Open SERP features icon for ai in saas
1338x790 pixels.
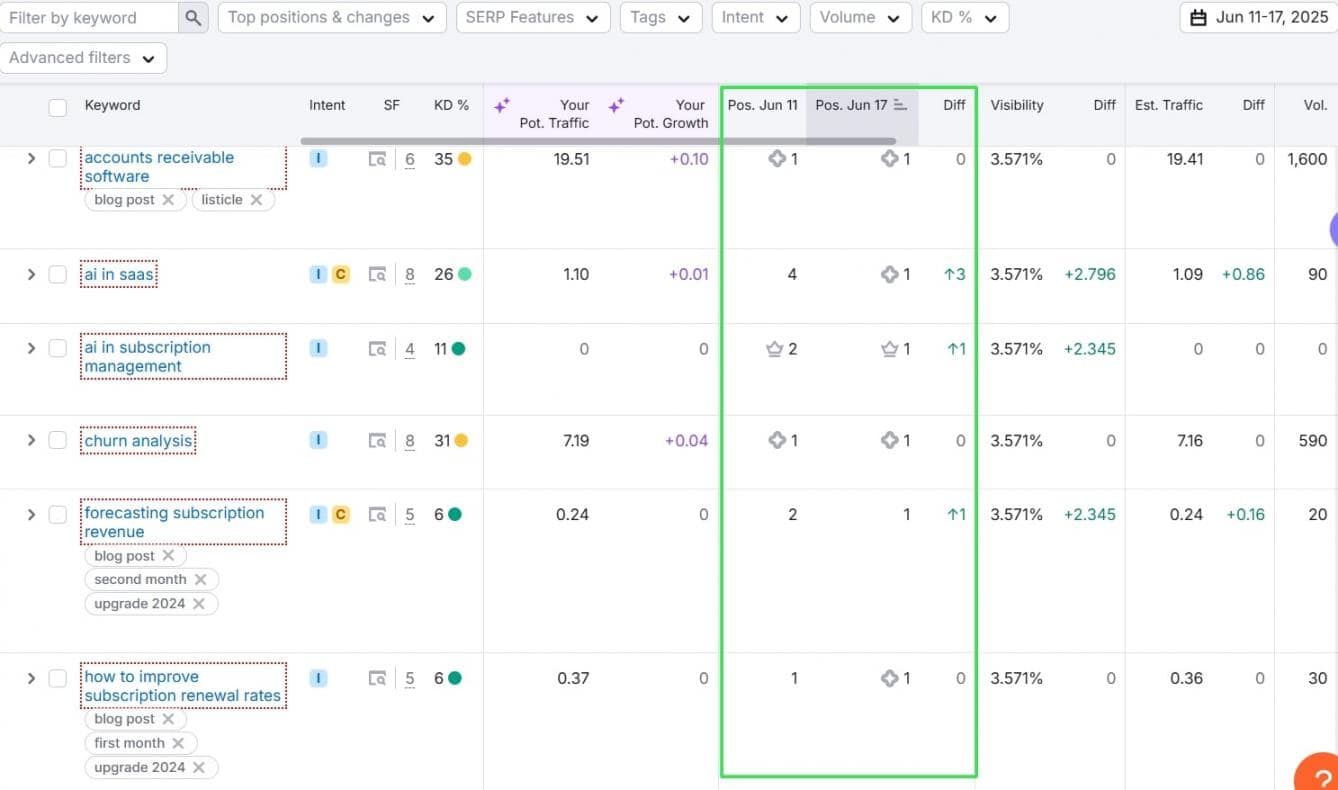(x=377, y=274)
